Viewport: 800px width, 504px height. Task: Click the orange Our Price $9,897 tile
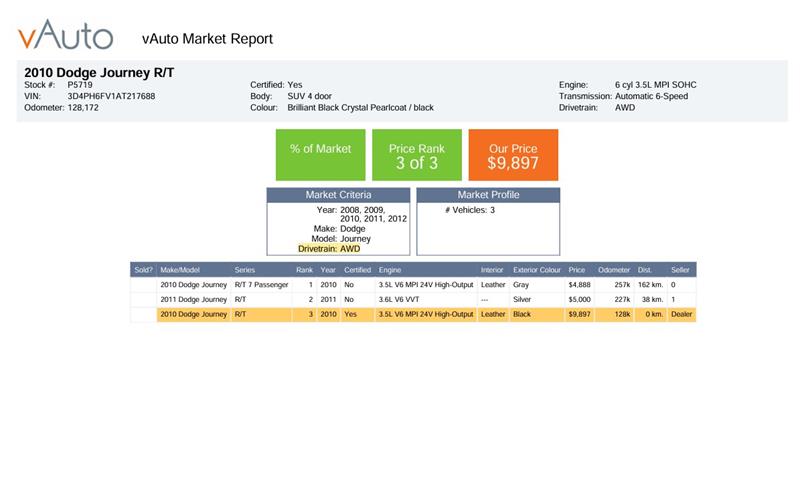513,155
